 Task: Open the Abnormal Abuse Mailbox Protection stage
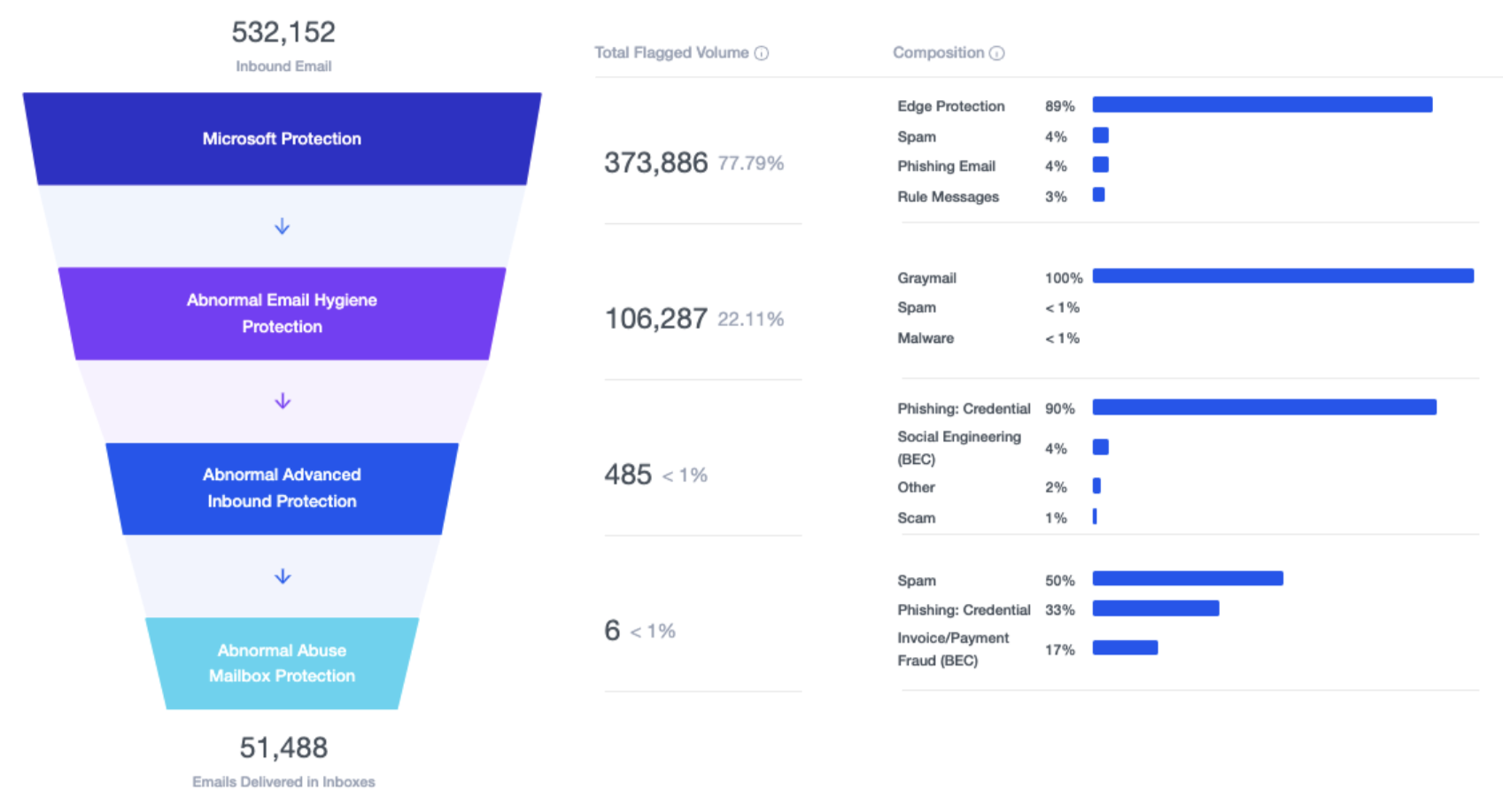point(282,663)
